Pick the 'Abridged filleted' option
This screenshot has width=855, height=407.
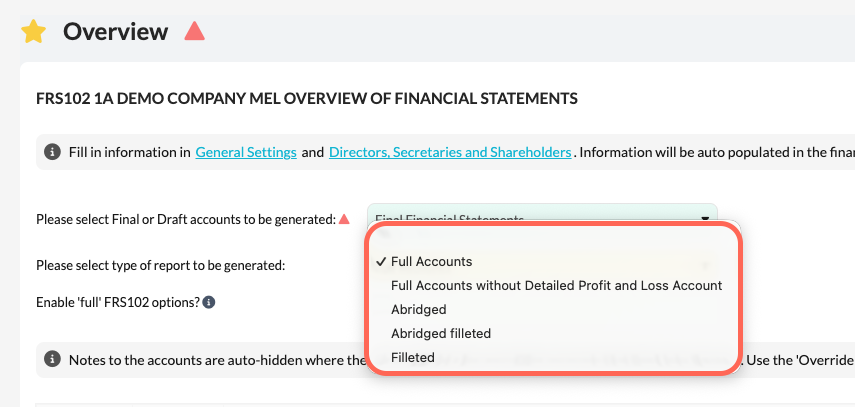(x=440, y=333)
